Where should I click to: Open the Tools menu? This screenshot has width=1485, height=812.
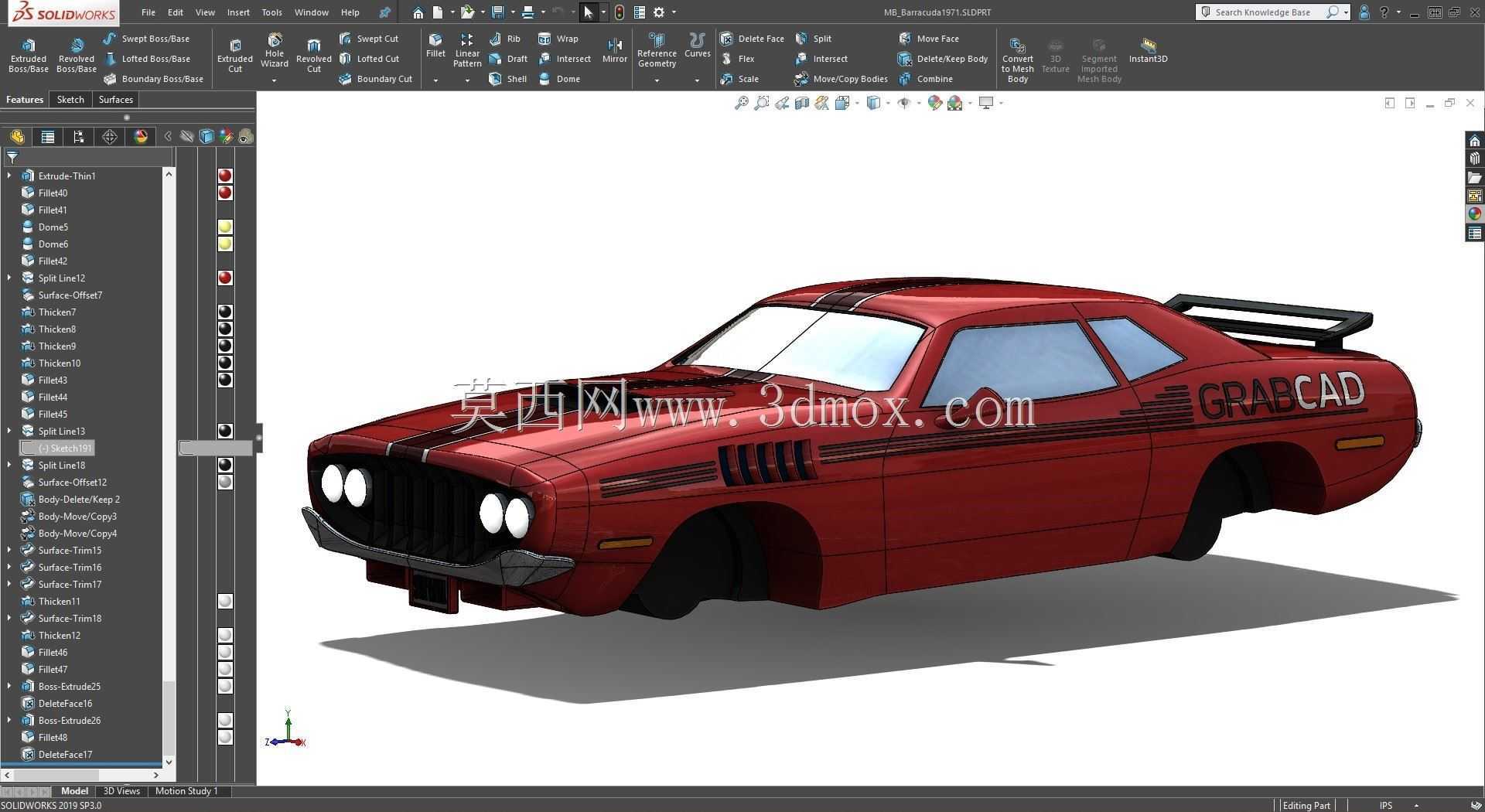[271, 12]
